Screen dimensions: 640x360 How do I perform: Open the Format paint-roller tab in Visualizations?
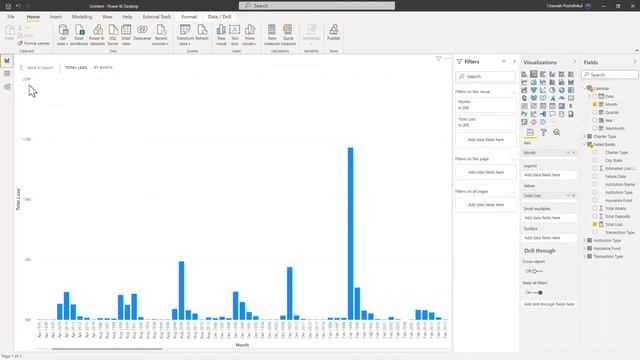[543, 133]
